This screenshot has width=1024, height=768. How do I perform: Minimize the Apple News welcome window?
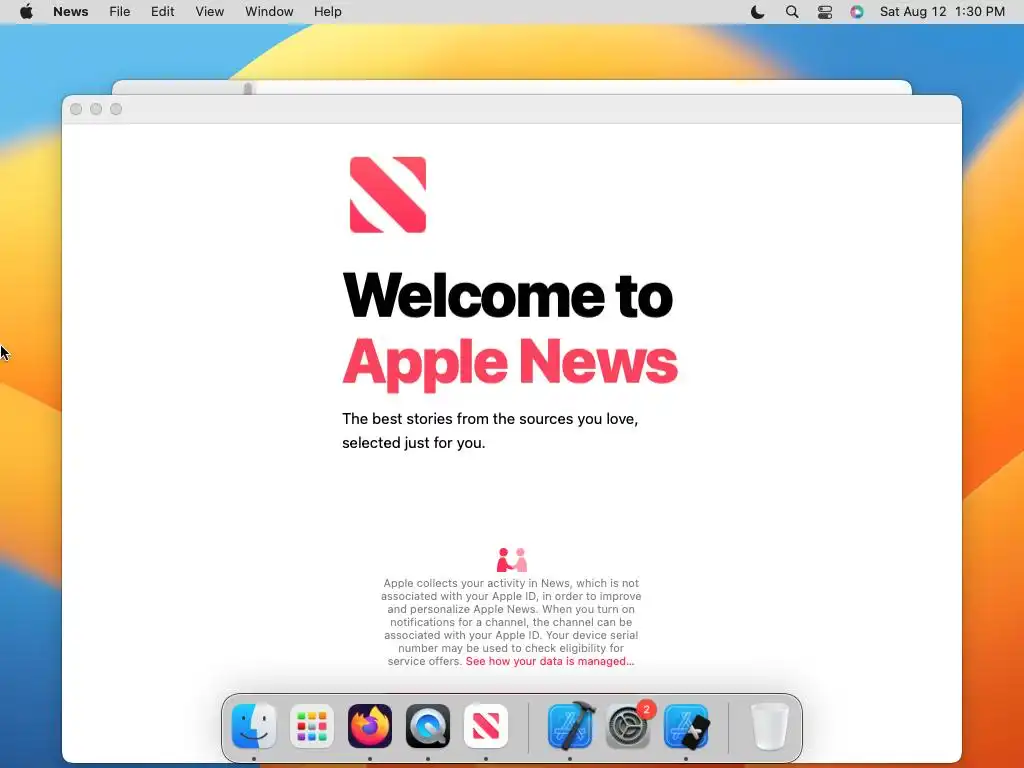[x=96, y=109]
